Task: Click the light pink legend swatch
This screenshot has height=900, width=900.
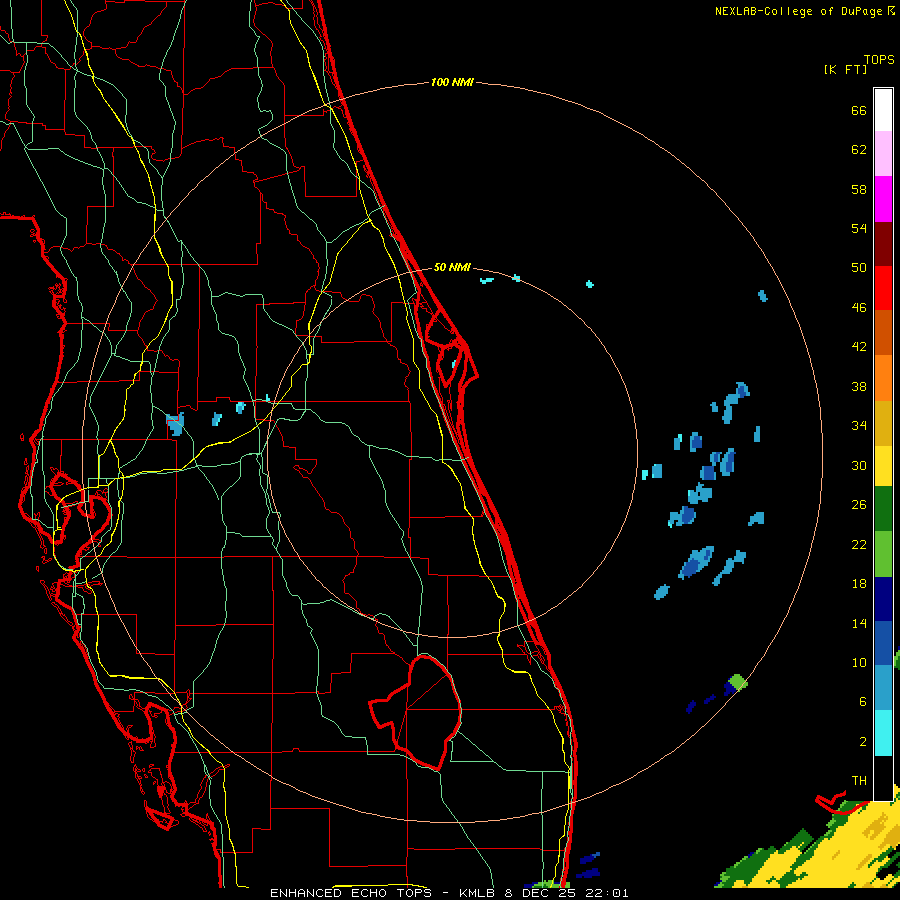Action: click(883, 154)
